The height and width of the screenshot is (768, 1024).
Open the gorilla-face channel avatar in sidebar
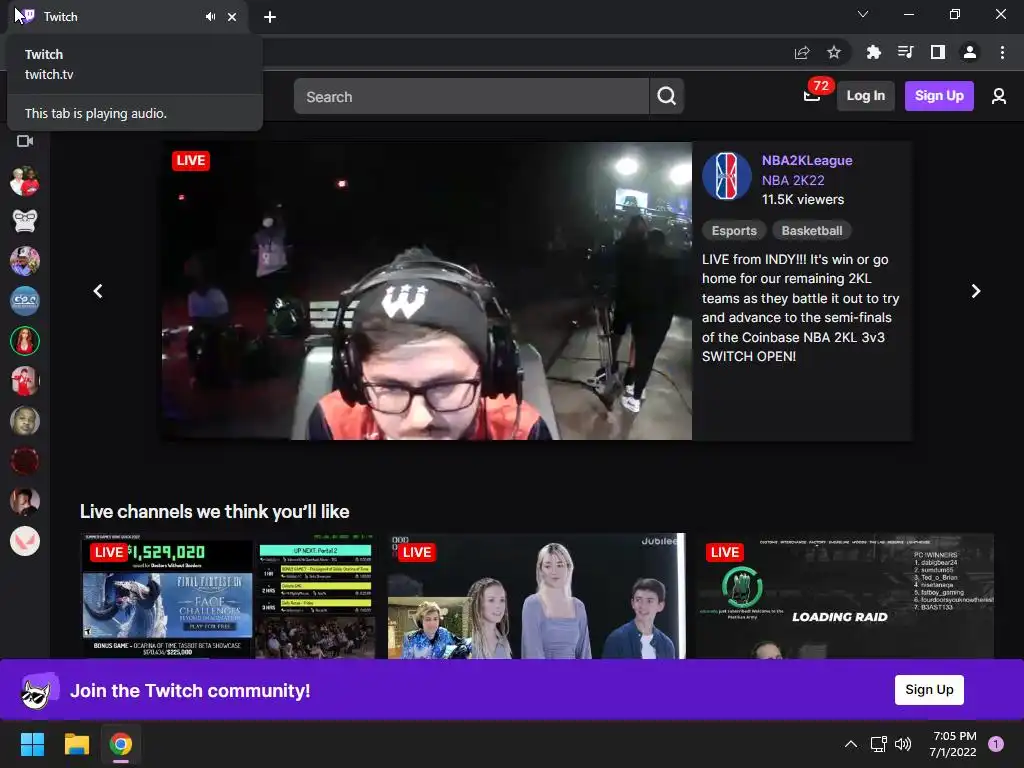(25, 221)
